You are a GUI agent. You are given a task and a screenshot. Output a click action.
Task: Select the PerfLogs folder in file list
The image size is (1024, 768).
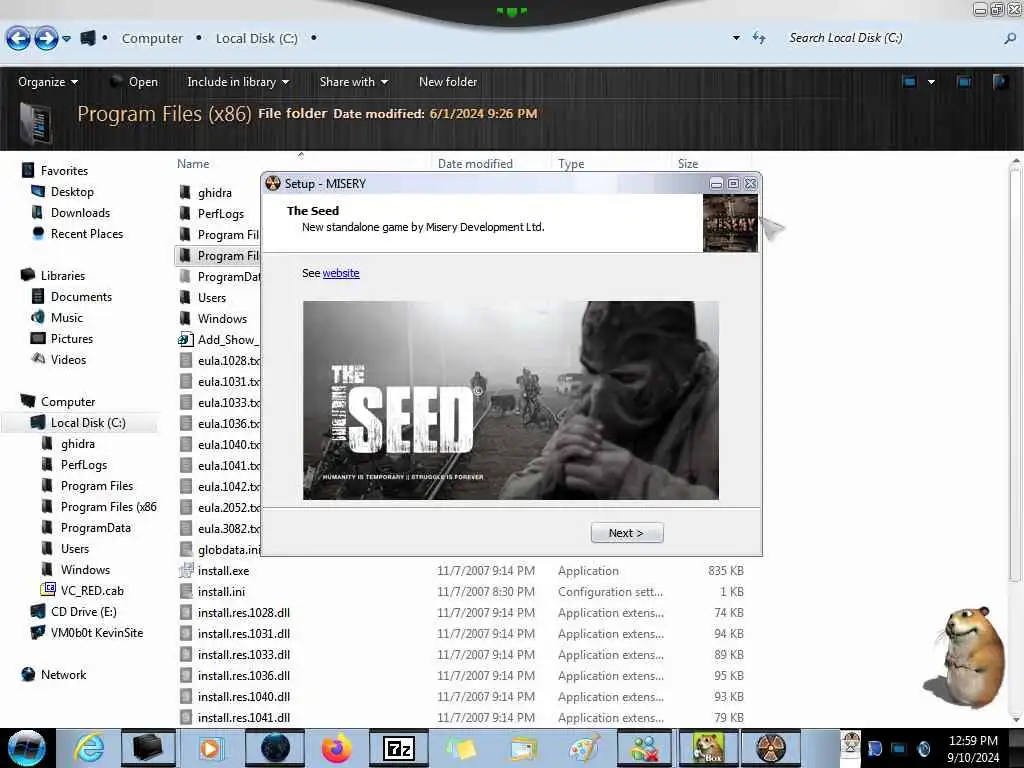click(221, 214)
